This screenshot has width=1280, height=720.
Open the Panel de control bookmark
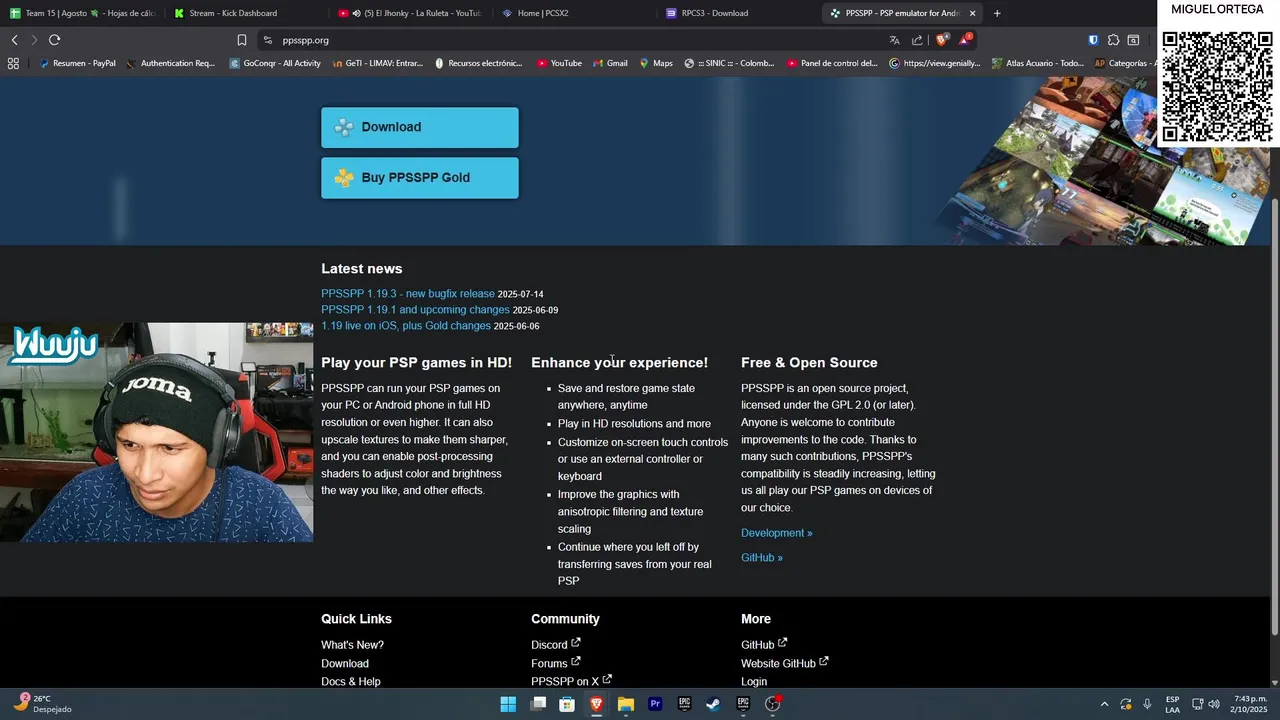(832, 63)
